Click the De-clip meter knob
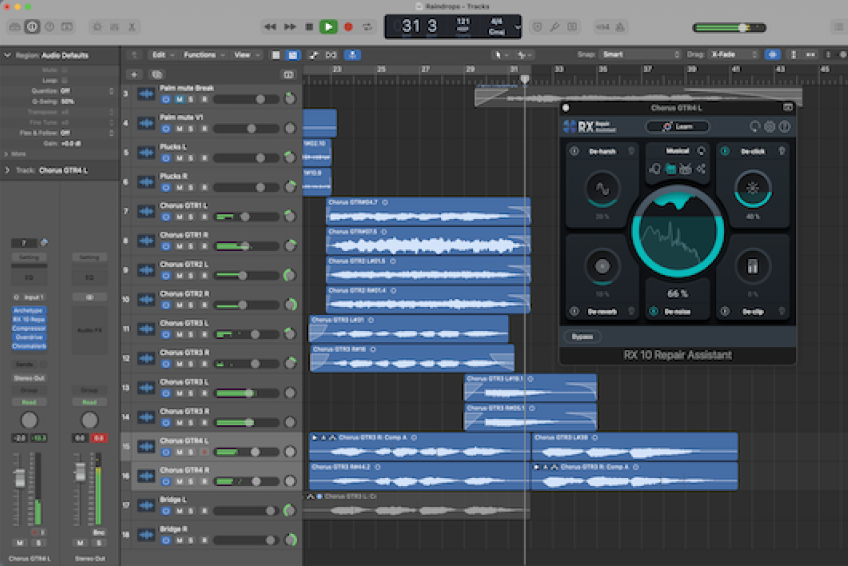This screenshot has width=848, height=566. (x=752, y=267)
